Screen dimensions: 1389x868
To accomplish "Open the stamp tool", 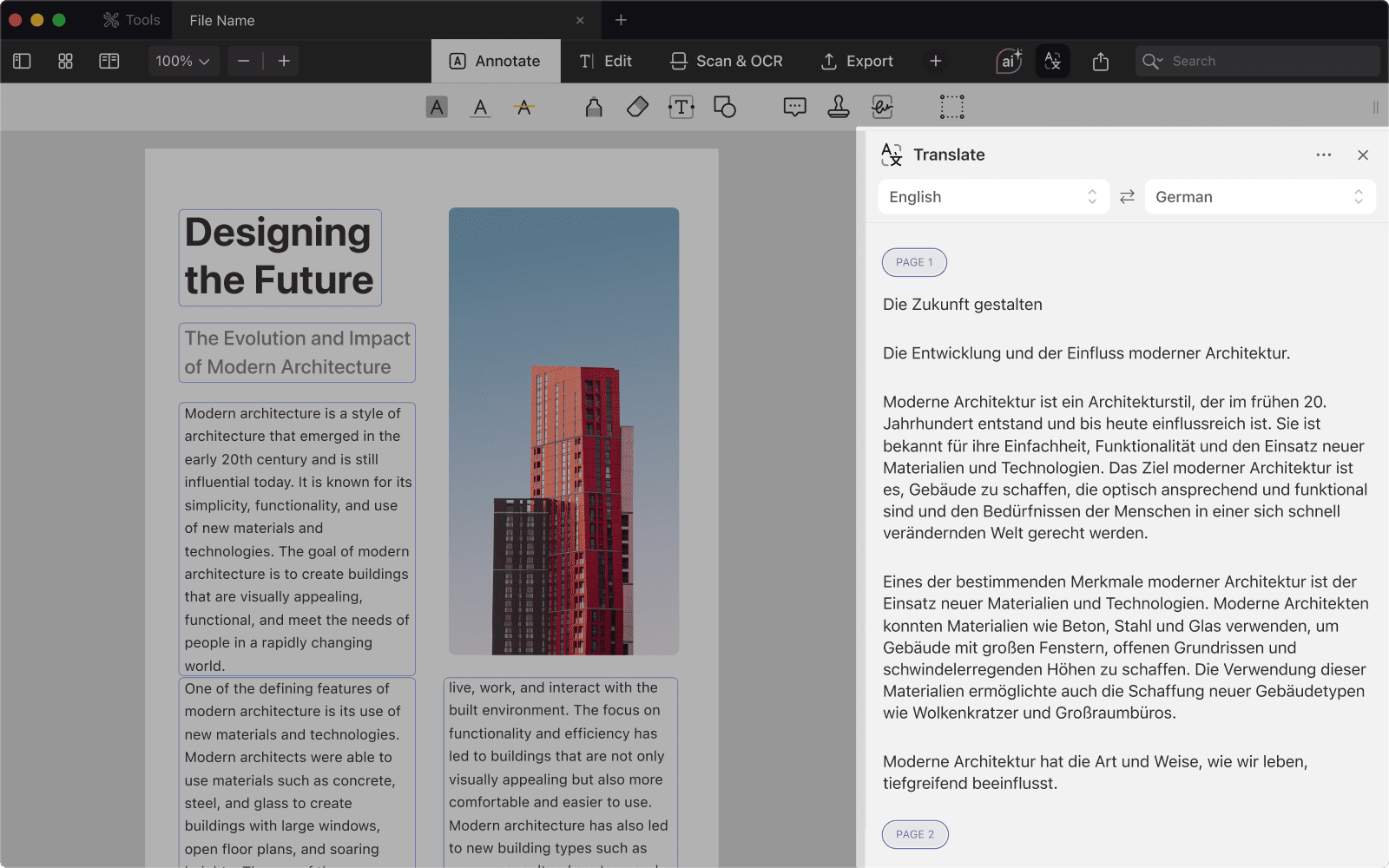I will pos(838,108).
